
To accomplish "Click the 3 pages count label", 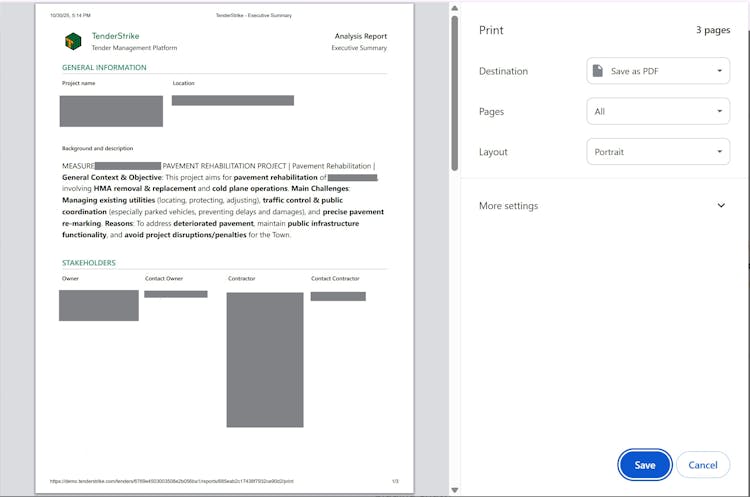I will click(x=712, y=30).
